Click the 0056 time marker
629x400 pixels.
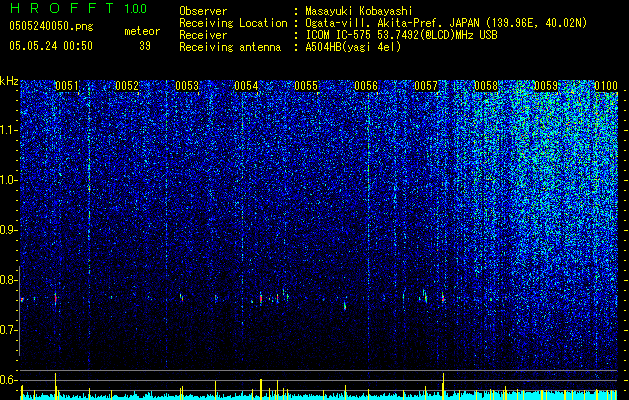[366, 86]
